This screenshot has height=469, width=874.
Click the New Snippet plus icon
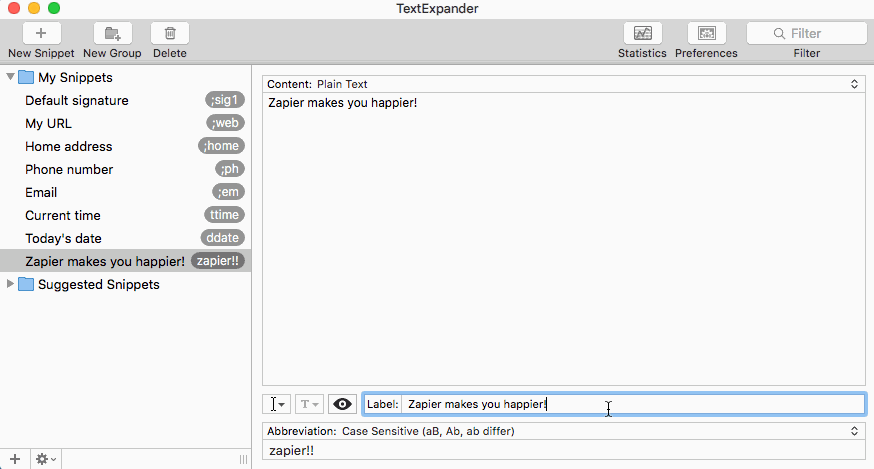tap(41, 33)
